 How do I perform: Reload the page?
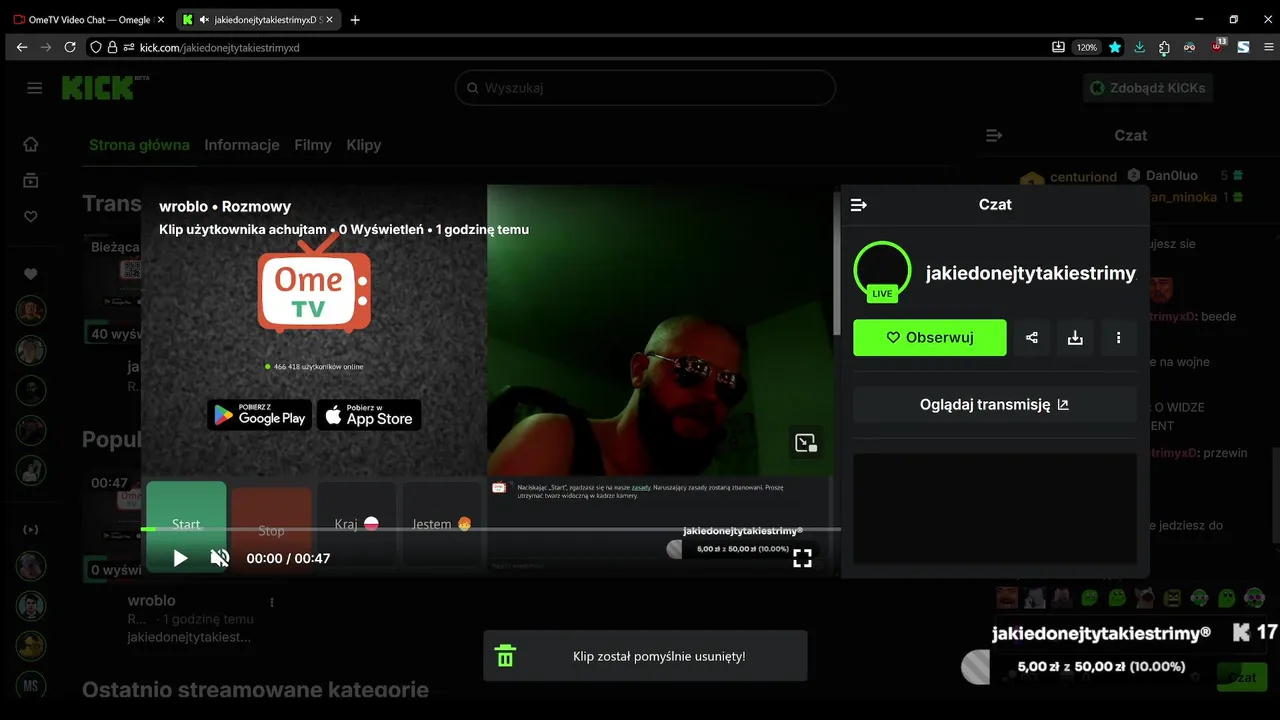click(70, 47)
